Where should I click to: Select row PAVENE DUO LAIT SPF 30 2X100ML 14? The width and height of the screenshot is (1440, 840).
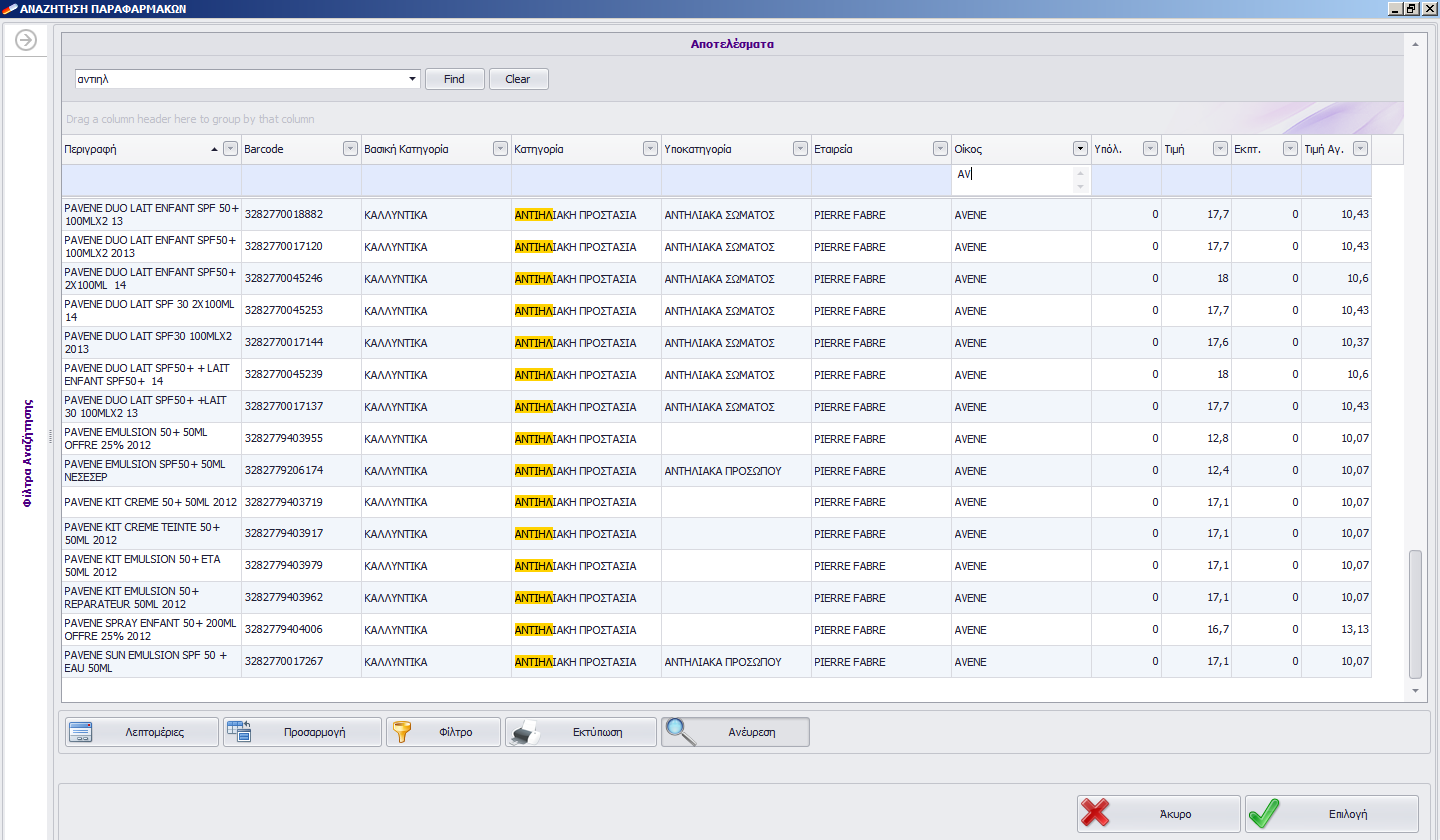point(716,310)
